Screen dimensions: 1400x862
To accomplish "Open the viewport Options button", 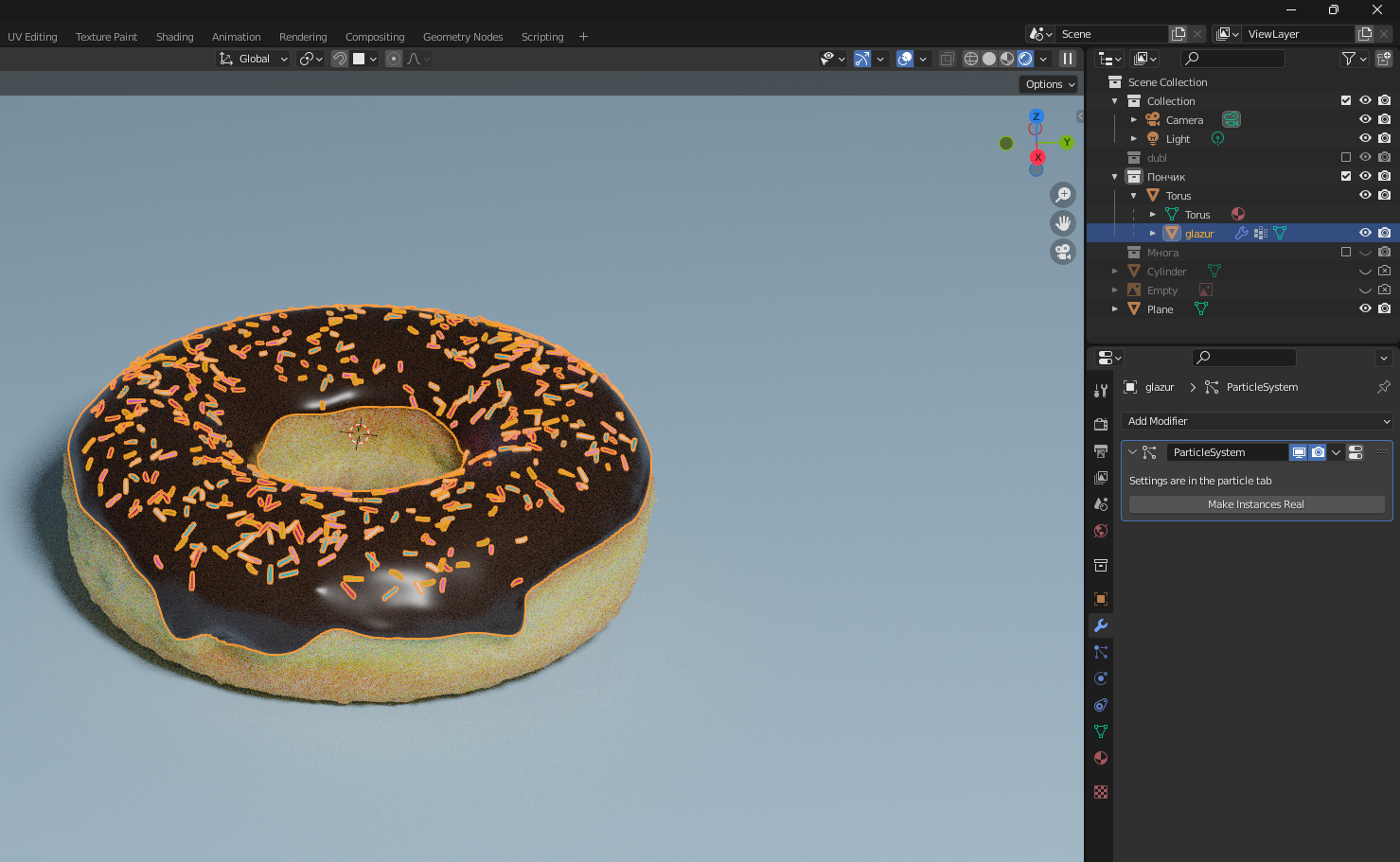I will [x=1050, y=84].
